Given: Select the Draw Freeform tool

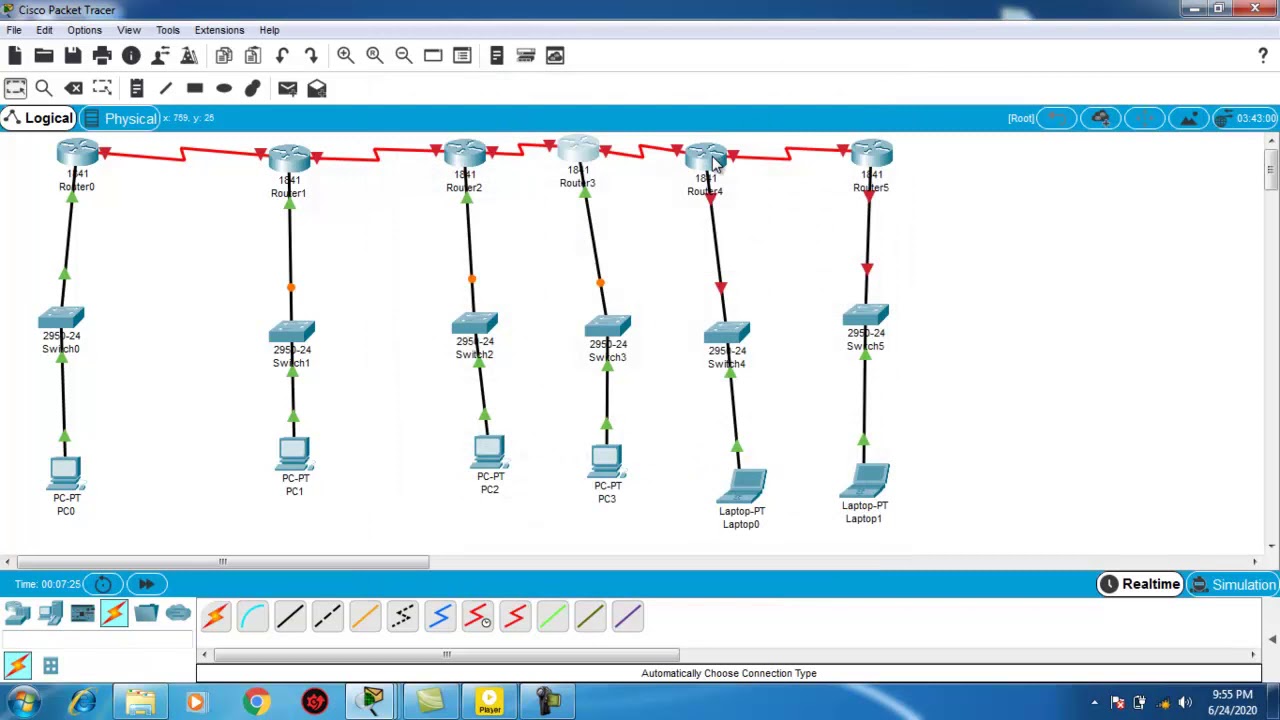Looking at the screenshot, I should pos(253,89).
